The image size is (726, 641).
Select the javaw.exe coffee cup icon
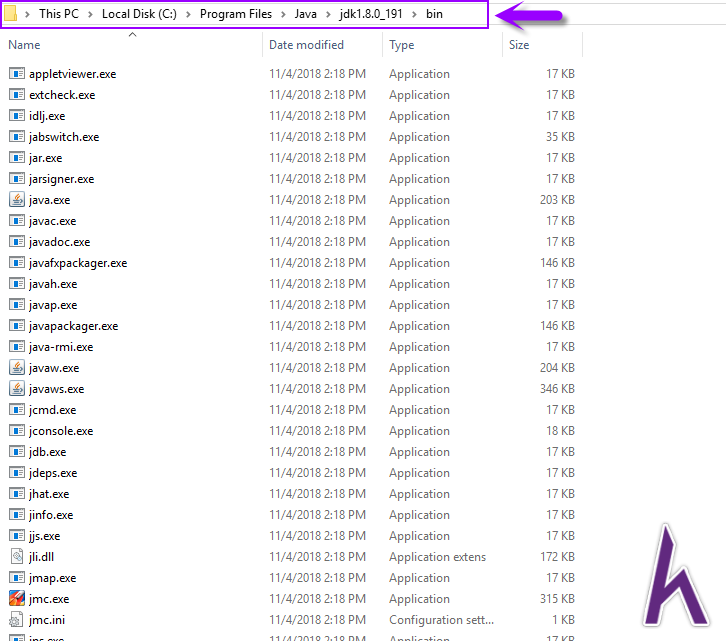[17, 367]
